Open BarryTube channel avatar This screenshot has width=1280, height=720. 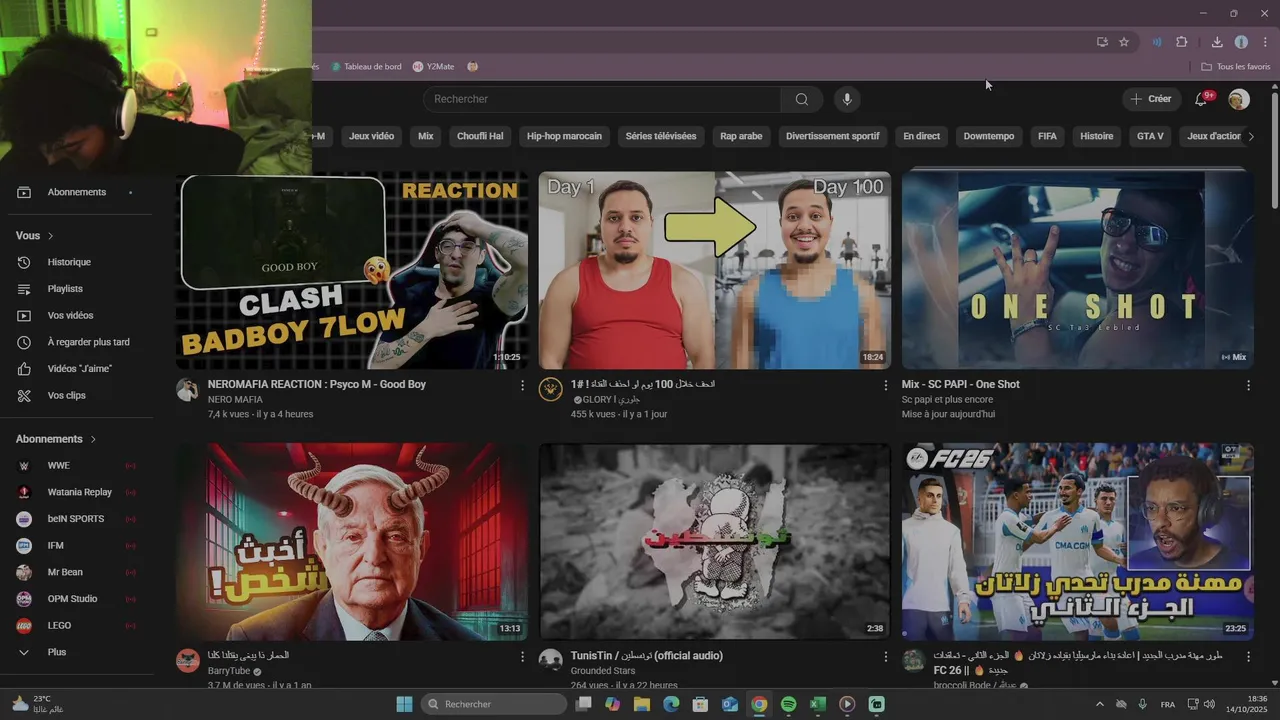(187, 660)
